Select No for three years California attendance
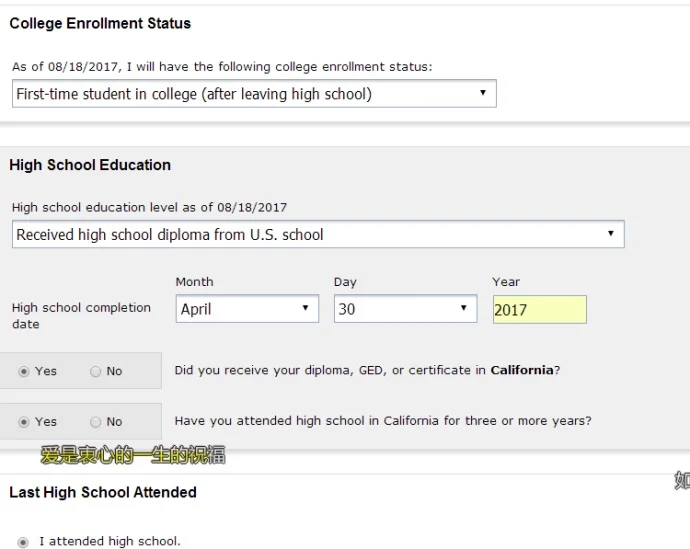 pos(96,422)
